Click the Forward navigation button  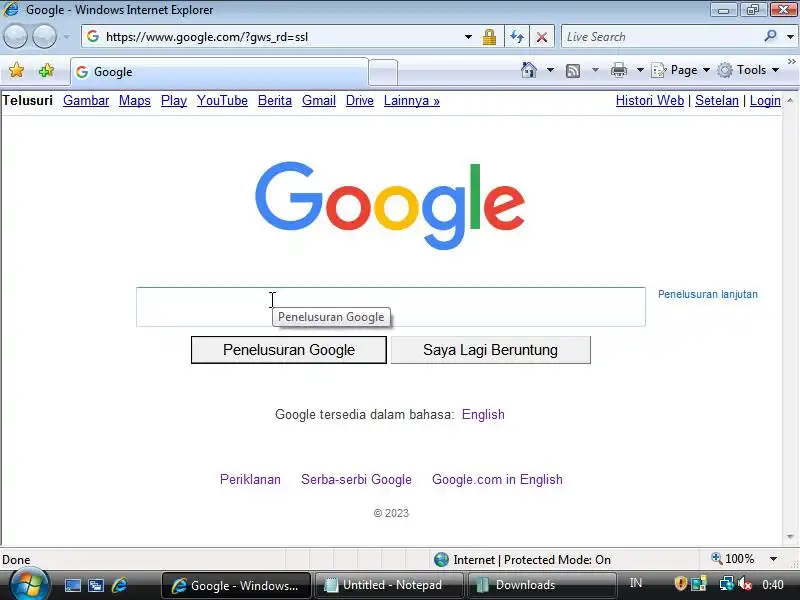[x=44, y=37]
